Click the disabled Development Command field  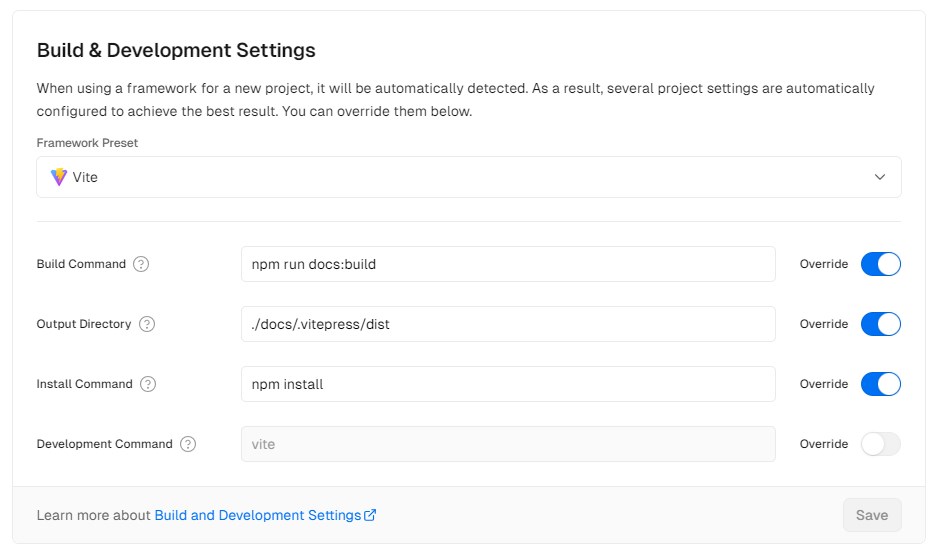508,444
